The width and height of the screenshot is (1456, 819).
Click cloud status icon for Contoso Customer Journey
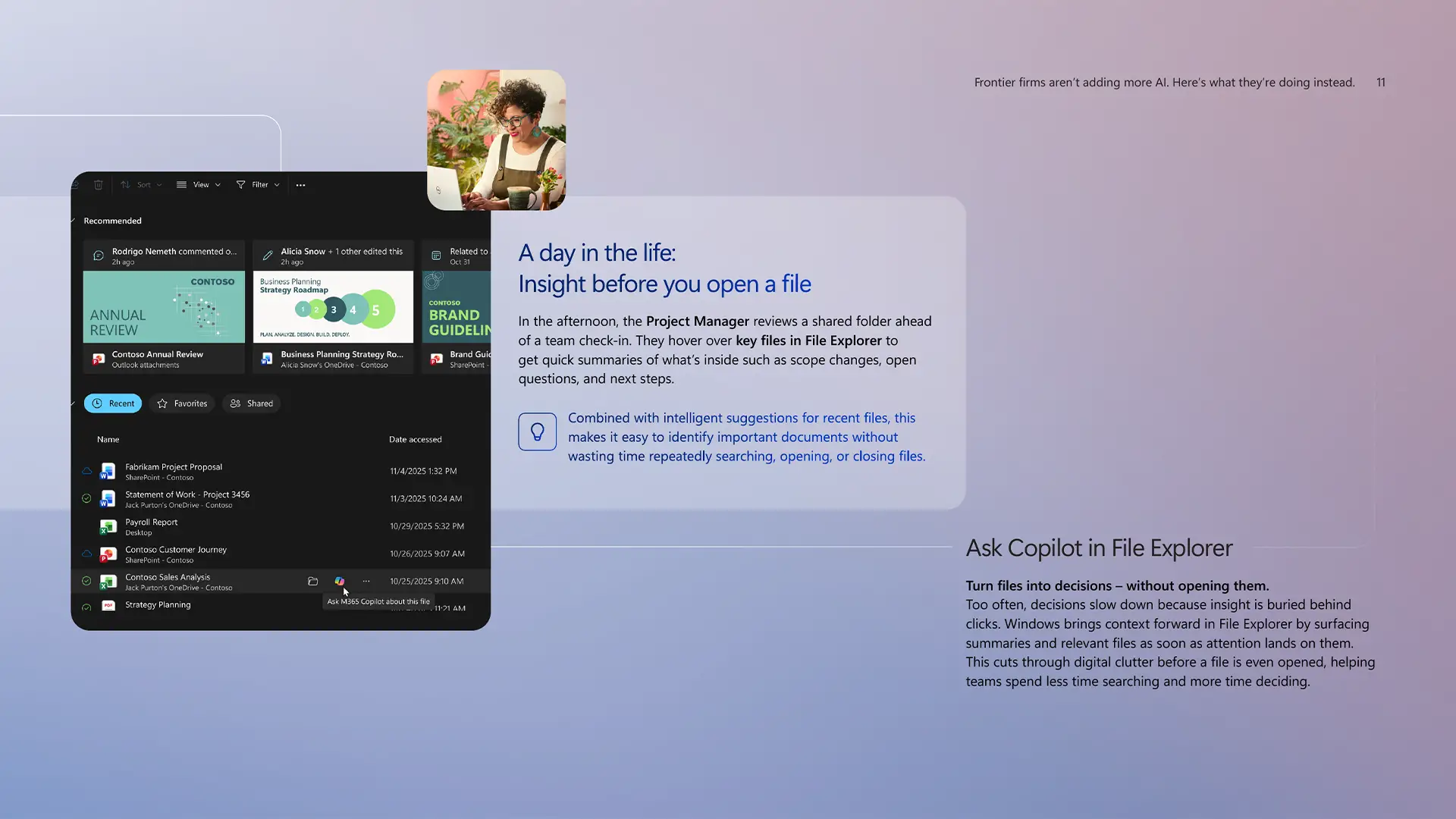[86, 554]
